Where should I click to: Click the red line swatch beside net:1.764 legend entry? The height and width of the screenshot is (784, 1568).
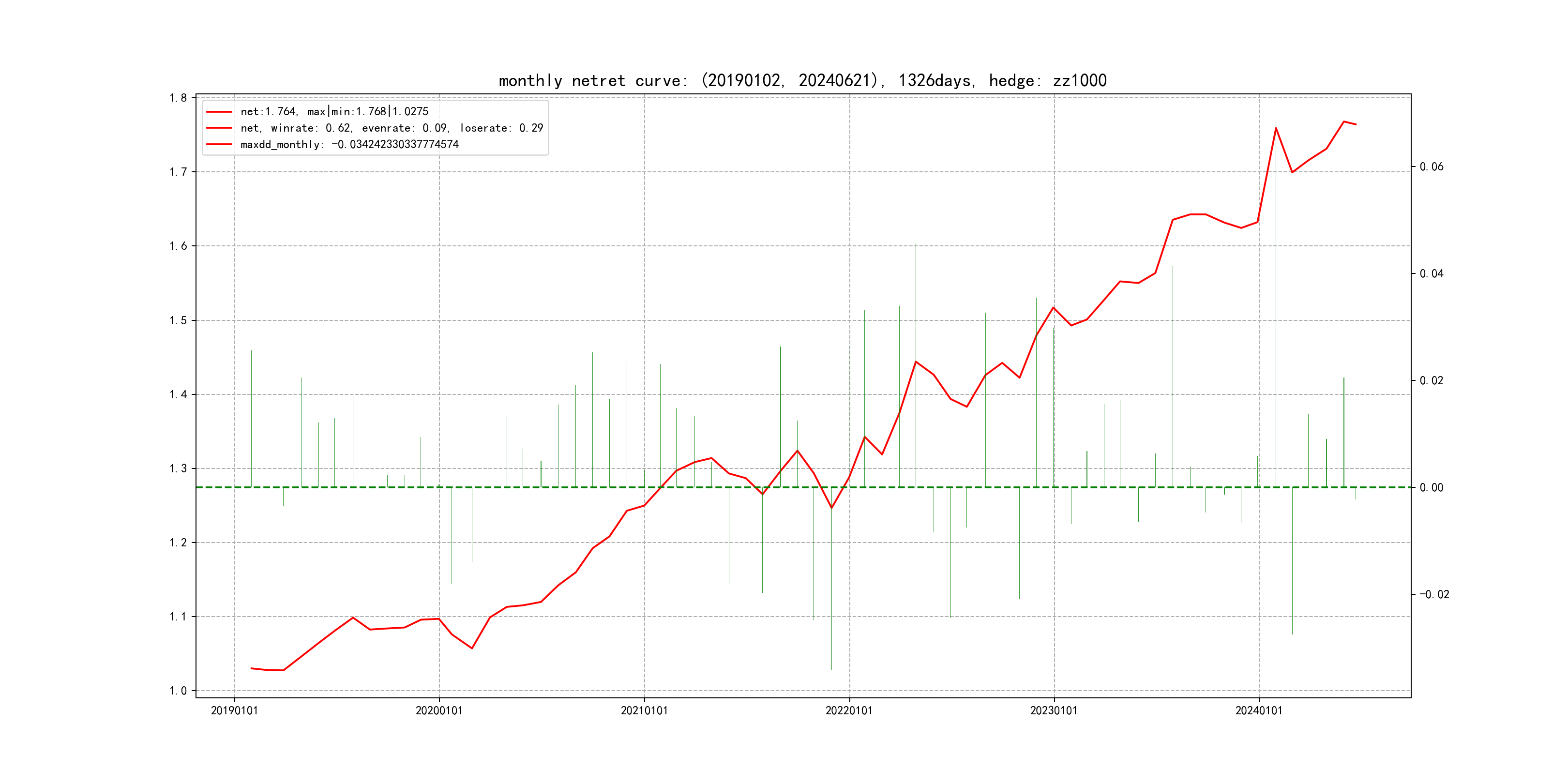[x=219, y=112]
